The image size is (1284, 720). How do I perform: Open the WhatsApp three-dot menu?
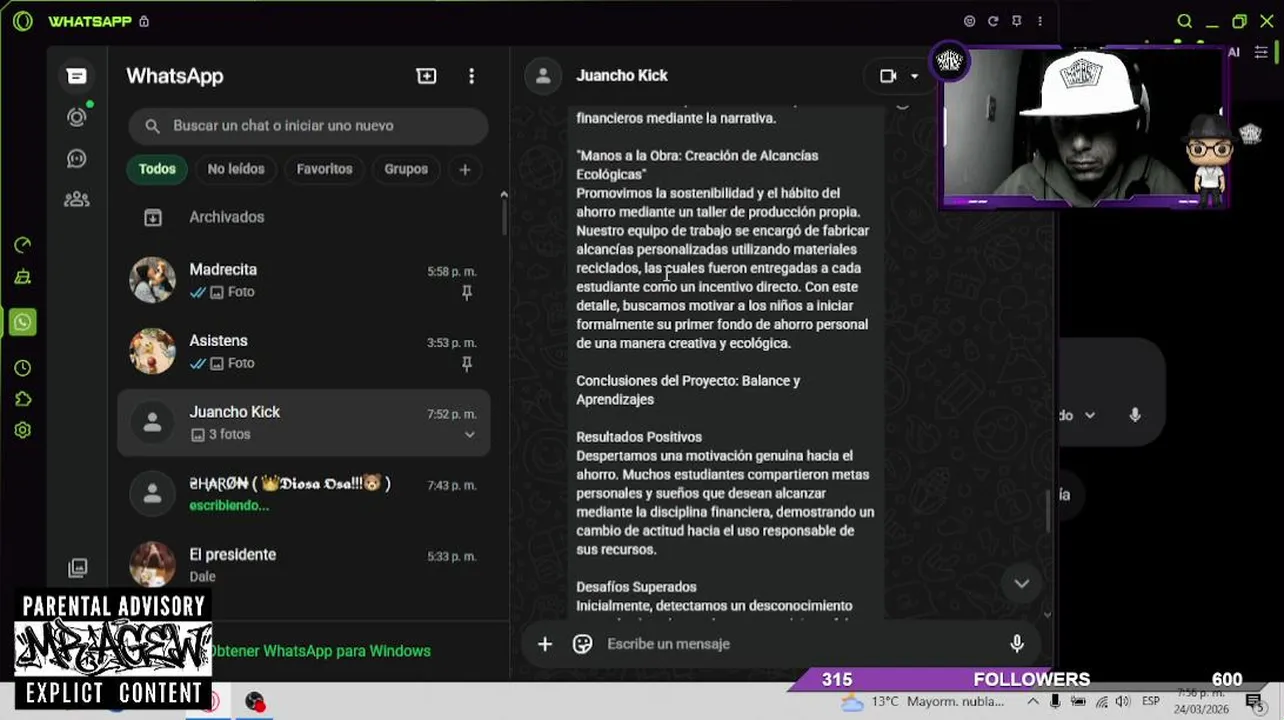(x=471, y=76)
